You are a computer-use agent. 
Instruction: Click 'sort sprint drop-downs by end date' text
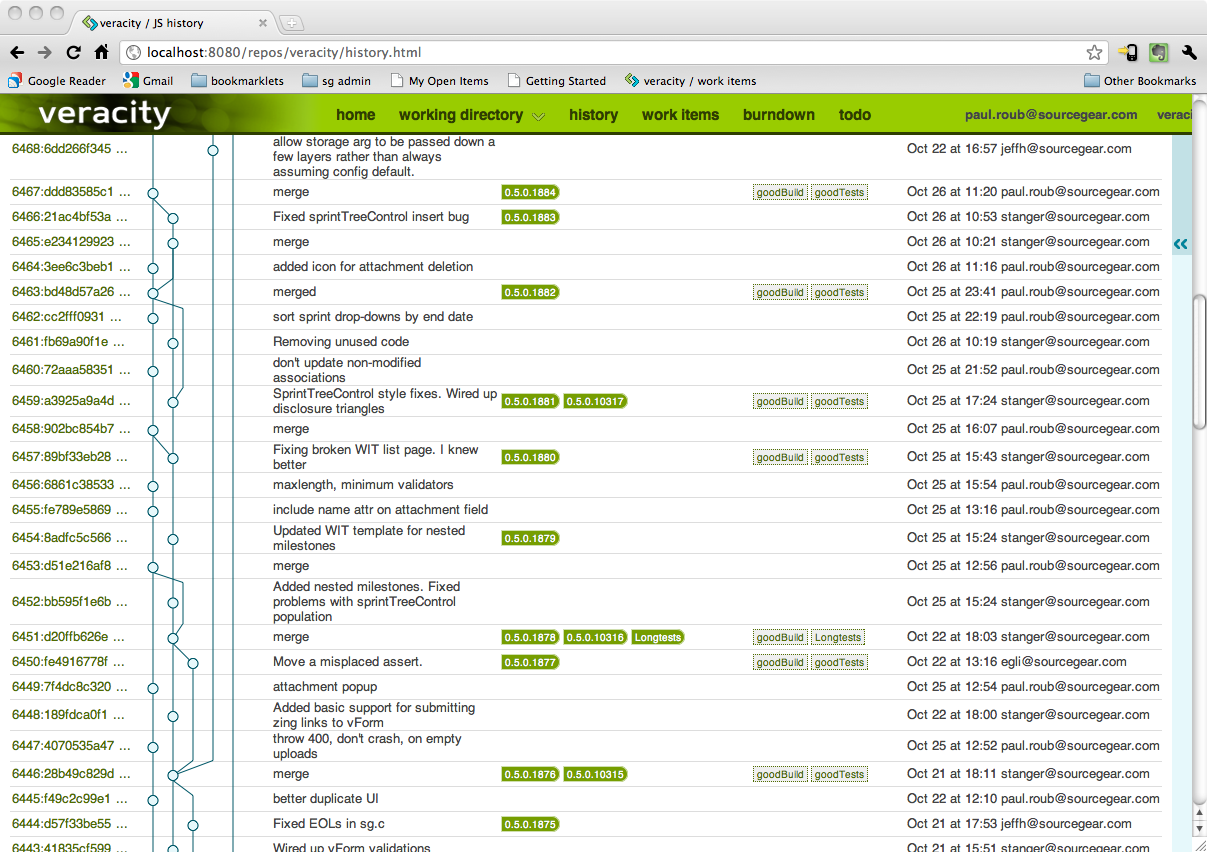pos(373,317)
